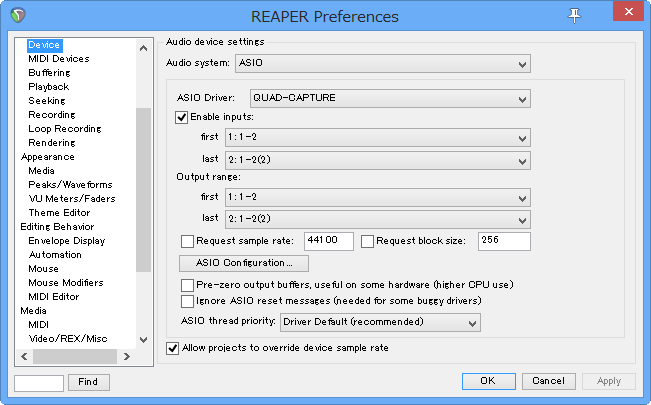Select the Editing Behavior category
Viewport: 651px width, 405px height.
pyautogui.click(x=57, y=227)
